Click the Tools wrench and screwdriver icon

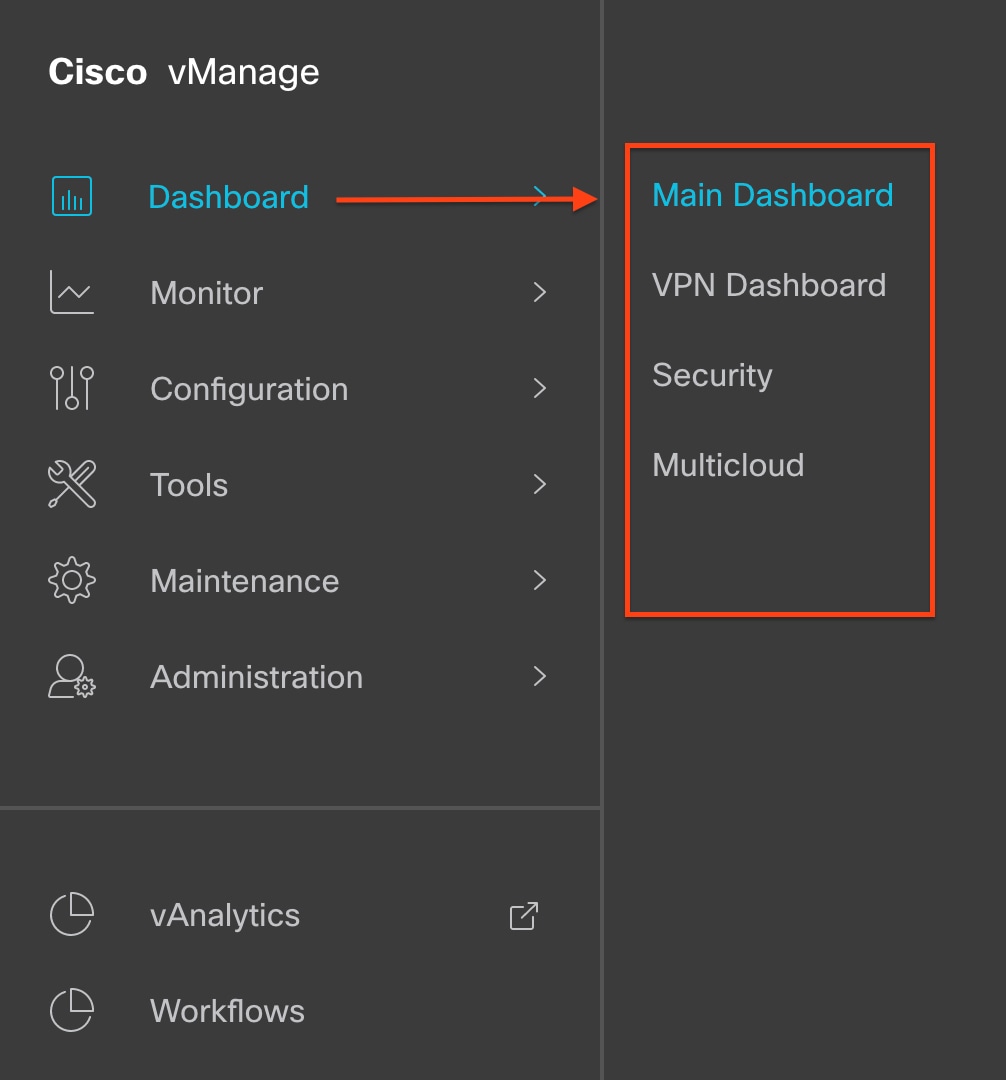click(x=72, y=484)
